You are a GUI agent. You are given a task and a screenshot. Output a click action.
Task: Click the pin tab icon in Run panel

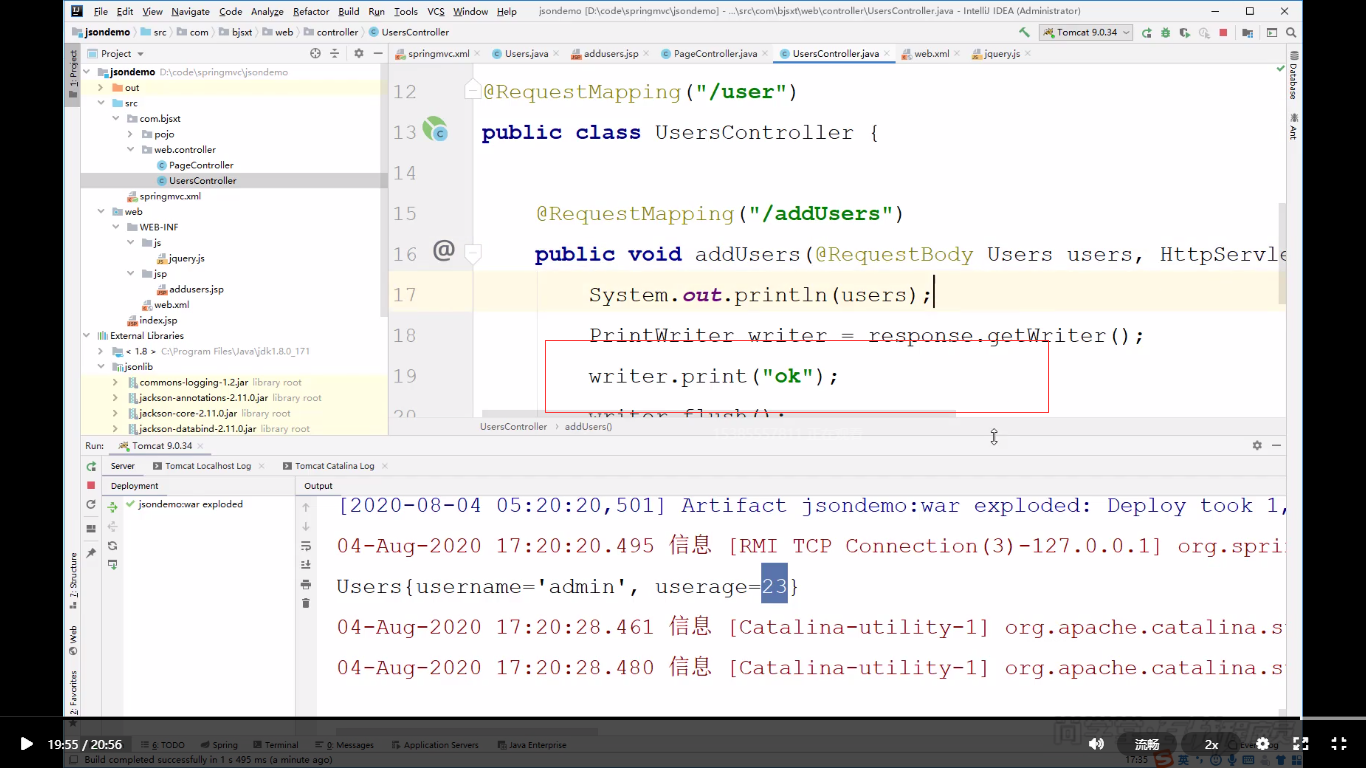click(x=91, y=553)
